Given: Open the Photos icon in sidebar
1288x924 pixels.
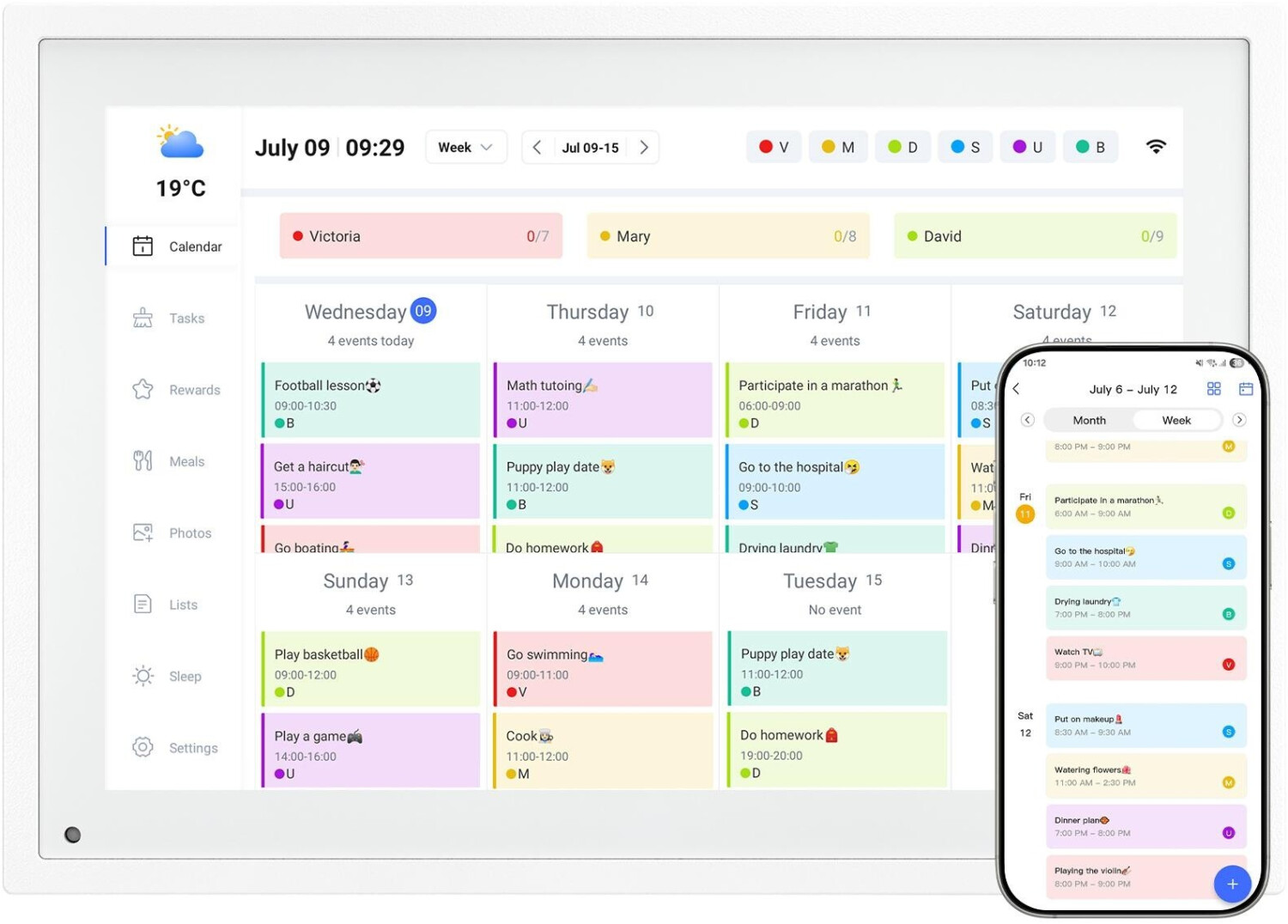Looking at the screenshot, I should tap(143, 533).
